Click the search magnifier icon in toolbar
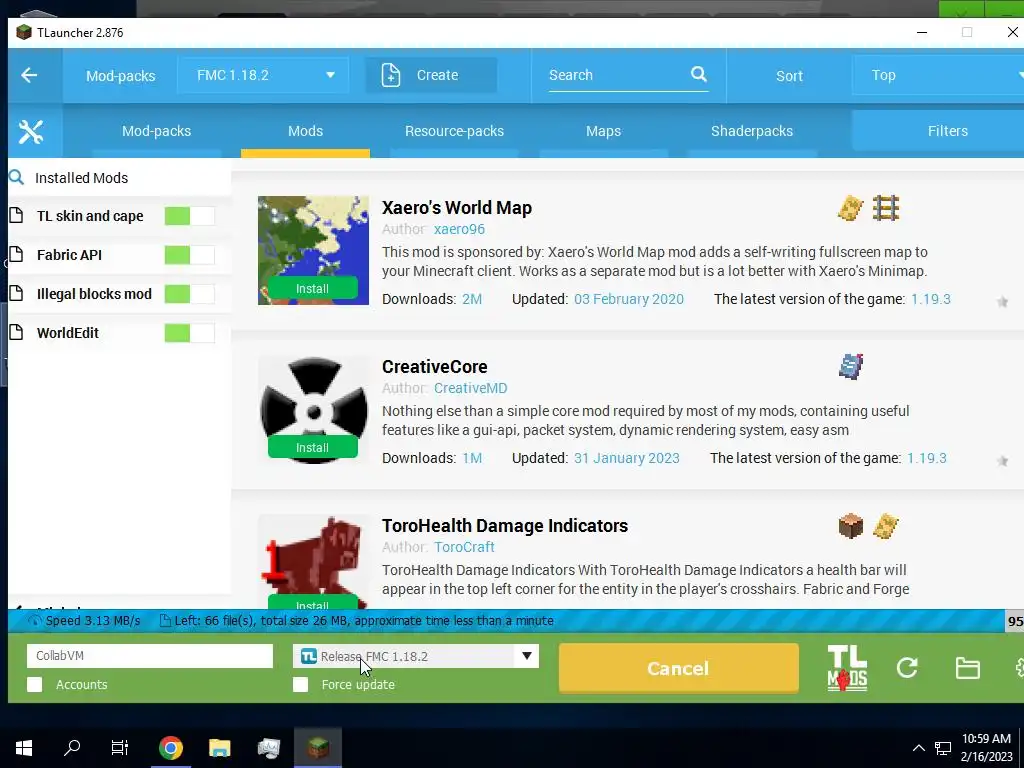 699,74
